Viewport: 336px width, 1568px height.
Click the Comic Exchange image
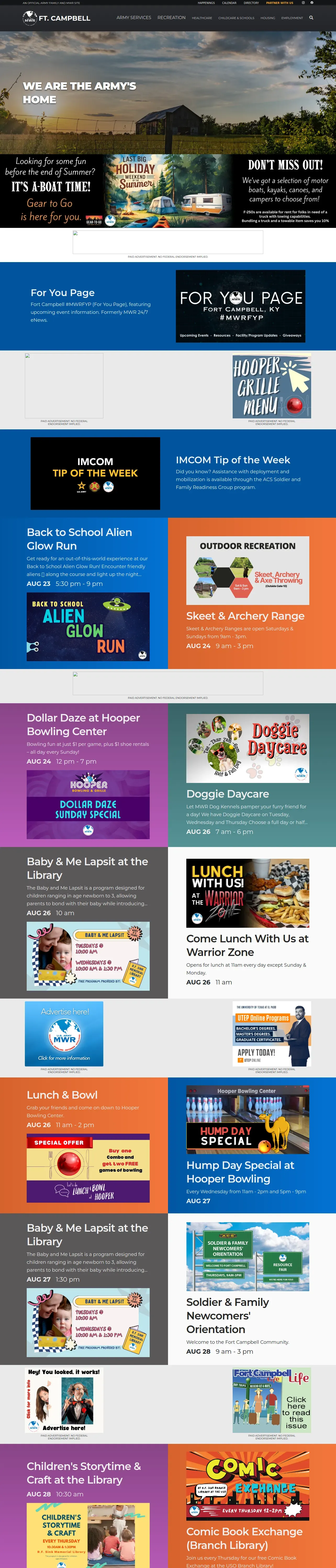248,1486
